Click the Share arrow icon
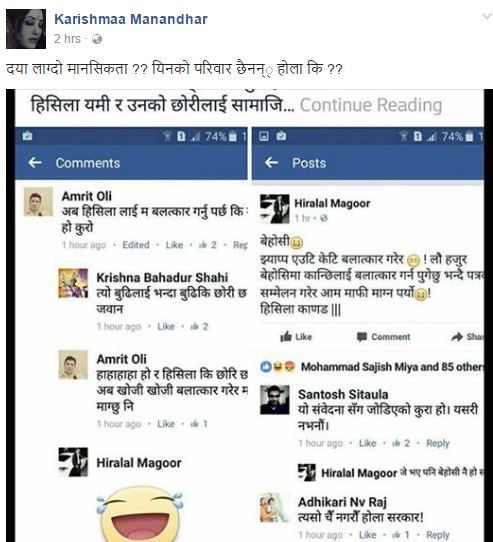Screen dimensions: 493x542 pyautogui.click(x=457, y=337)
